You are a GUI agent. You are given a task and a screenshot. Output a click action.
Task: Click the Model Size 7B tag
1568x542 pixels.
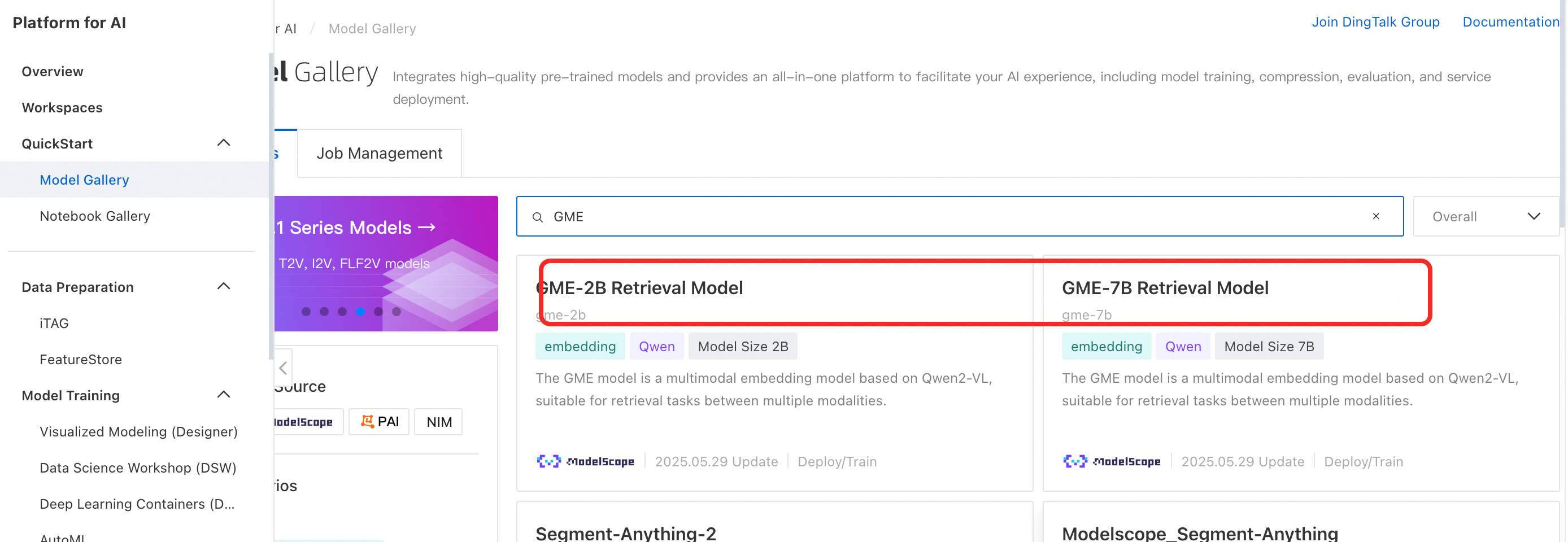1269,347
